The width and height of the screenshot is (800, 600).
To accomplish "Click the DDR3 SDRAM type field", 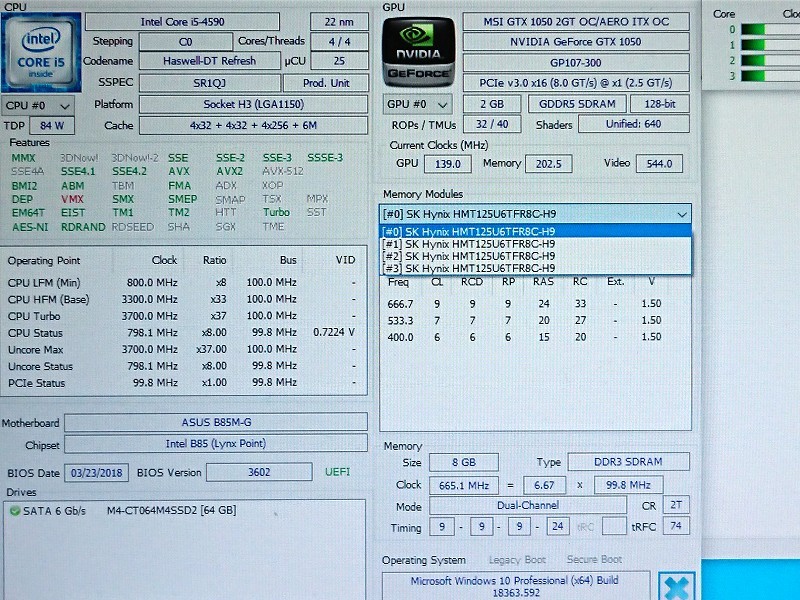I will [x=629, y=462].
